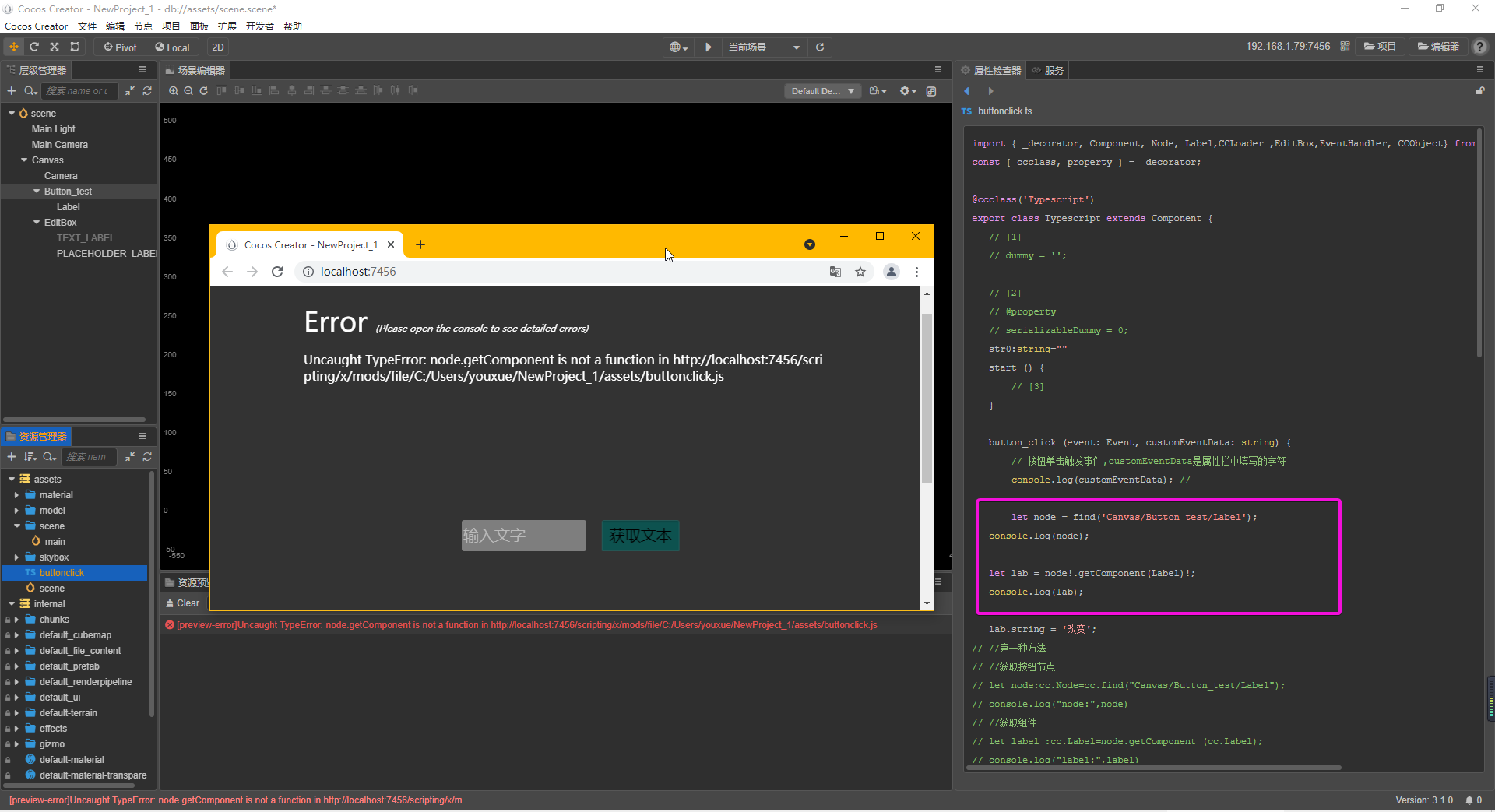This screenshot has width=1495, height=812.
Task: Zoom out the scene editor
Action: tap(188, 91)
